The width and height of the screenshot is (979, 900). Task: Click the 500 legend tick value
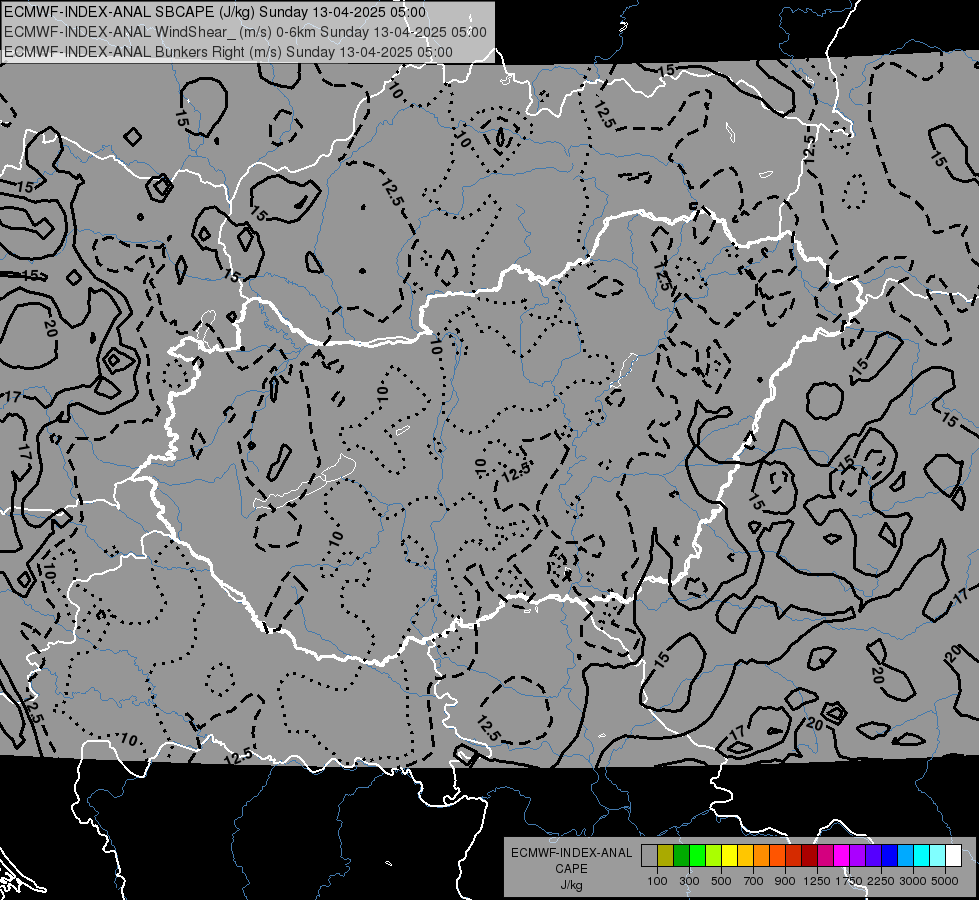point(721,881)
